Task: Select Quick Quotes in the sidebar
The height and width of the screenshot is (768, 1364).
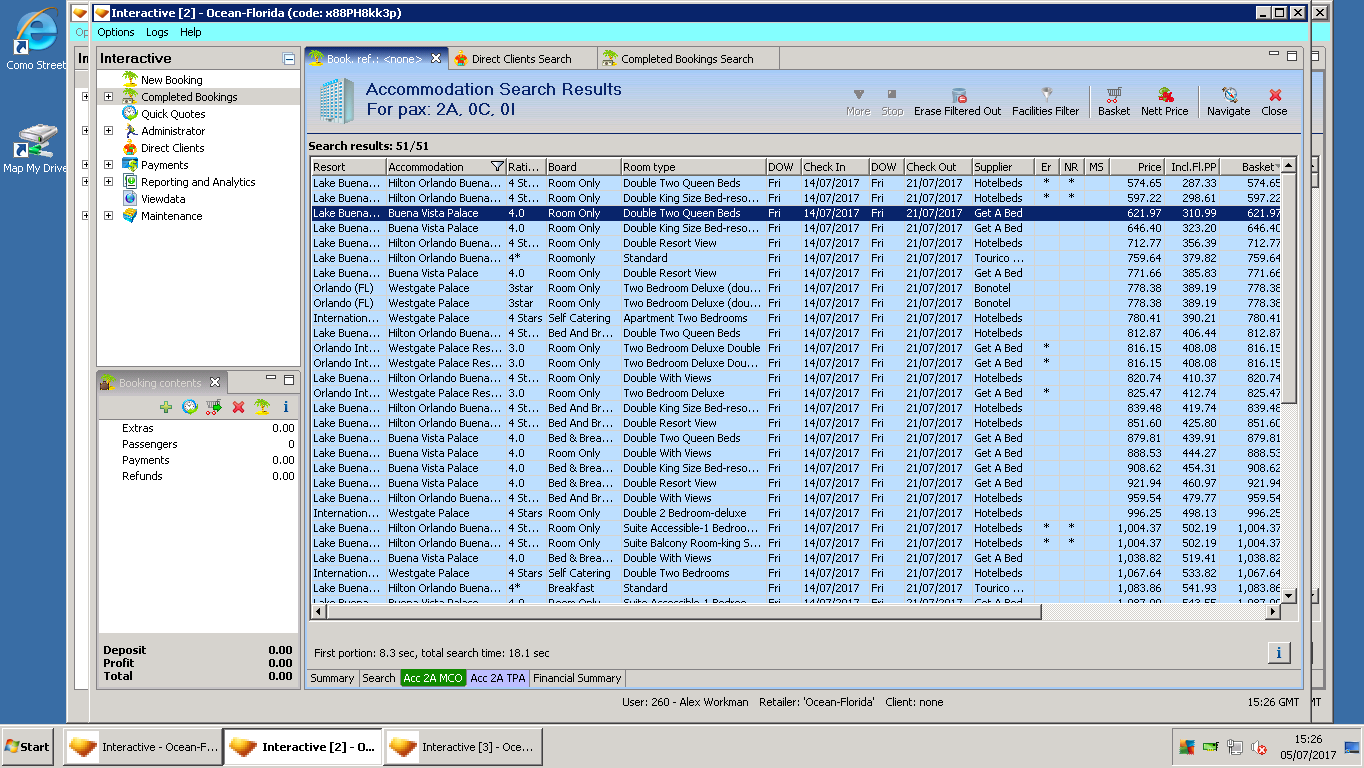Action: coord(173,114)
